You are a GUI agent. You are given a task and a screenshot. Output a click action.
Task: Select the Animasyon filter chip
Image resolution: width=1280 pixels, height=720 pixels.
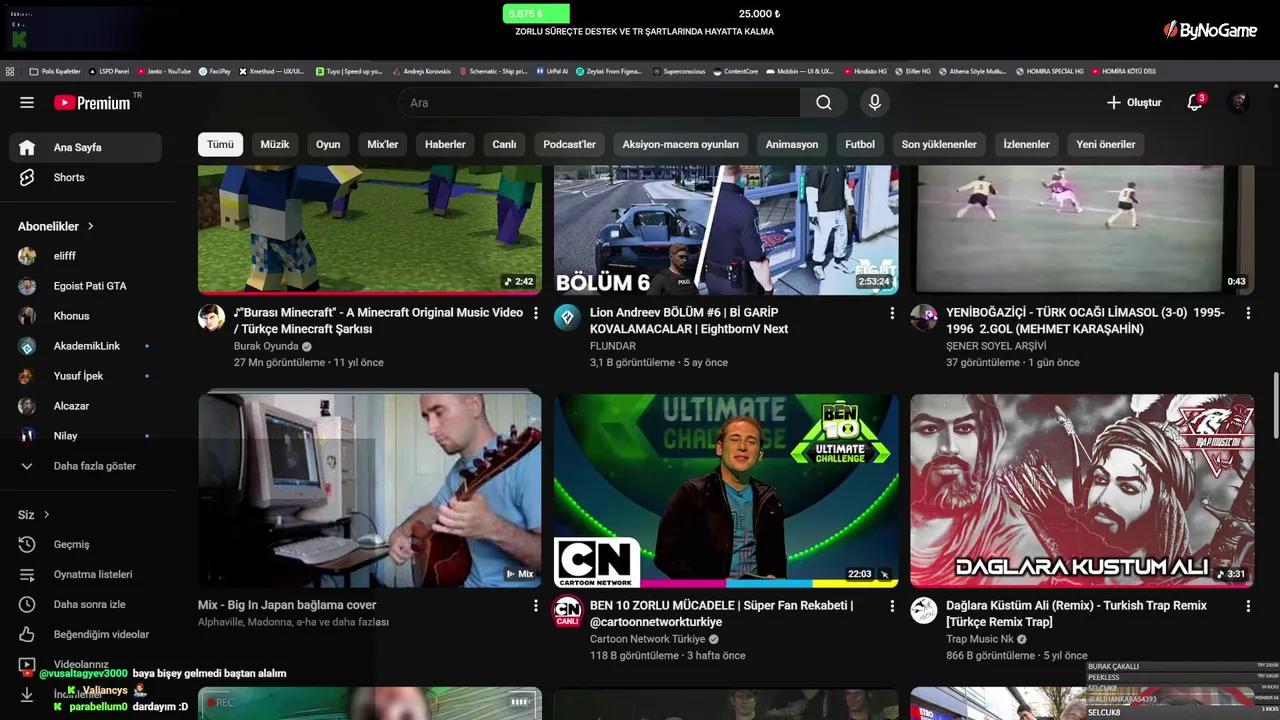(x=792, y=144)
